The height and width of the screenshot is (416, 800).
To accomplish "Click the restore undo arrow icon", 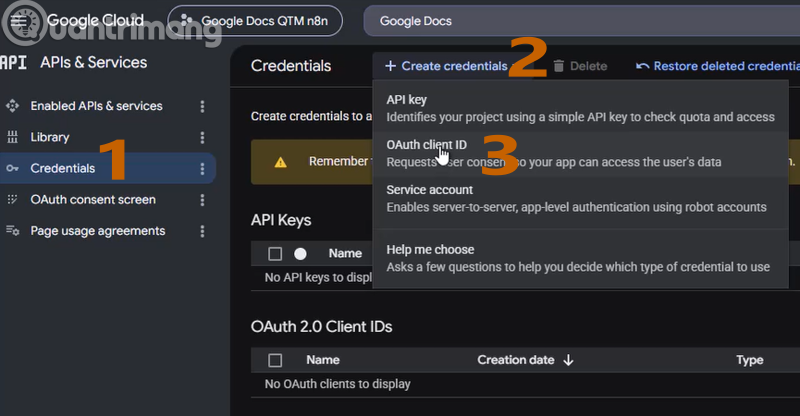I will pos(642,66).
